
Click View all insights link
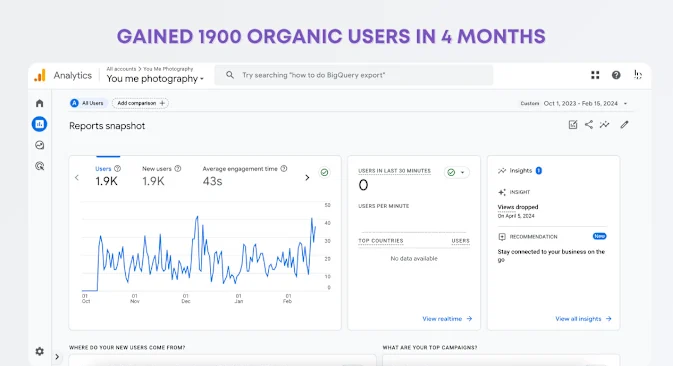click(x=583, y=319)
